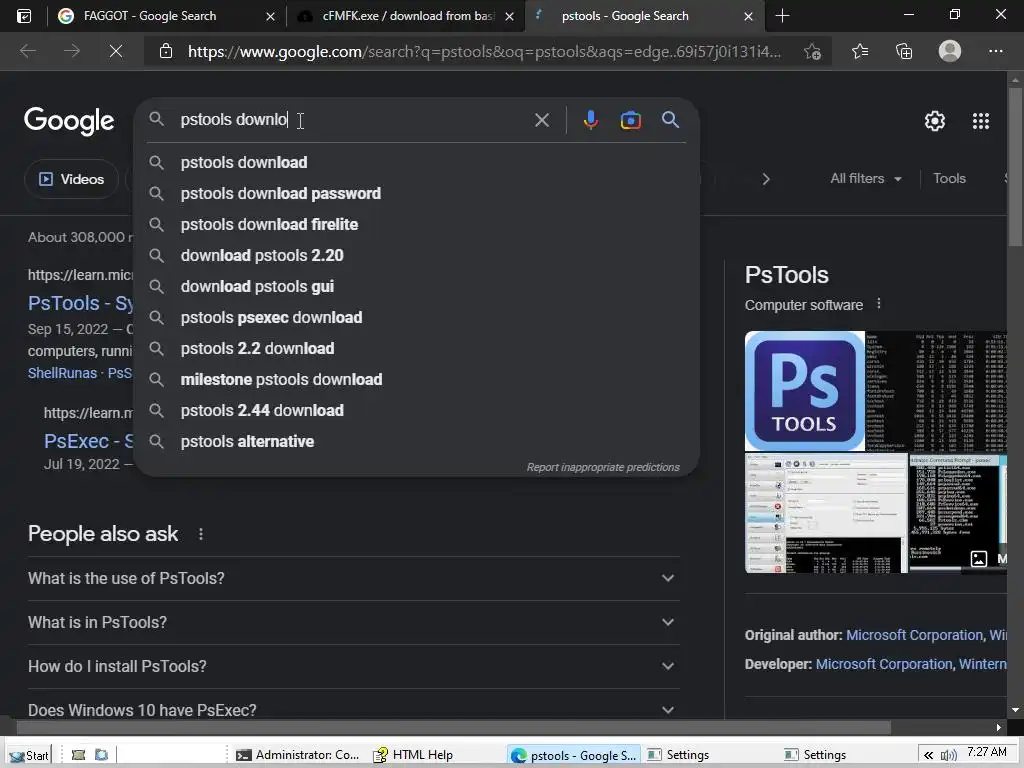This screenshot has width=1024, height=768.
Task: Open the More images icon on thumbnail
Action: 978,559
